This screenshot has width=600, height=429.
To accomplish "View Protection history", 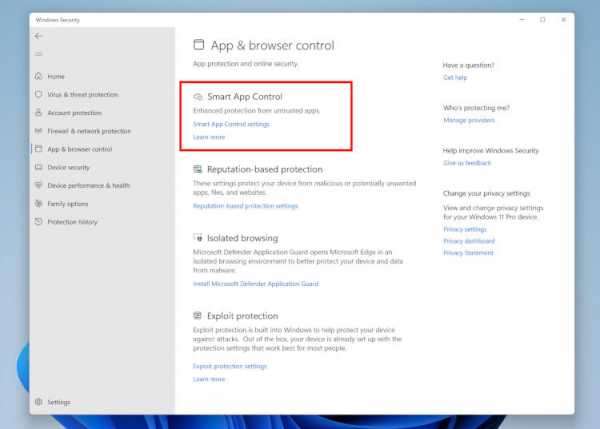I will 72,222.
